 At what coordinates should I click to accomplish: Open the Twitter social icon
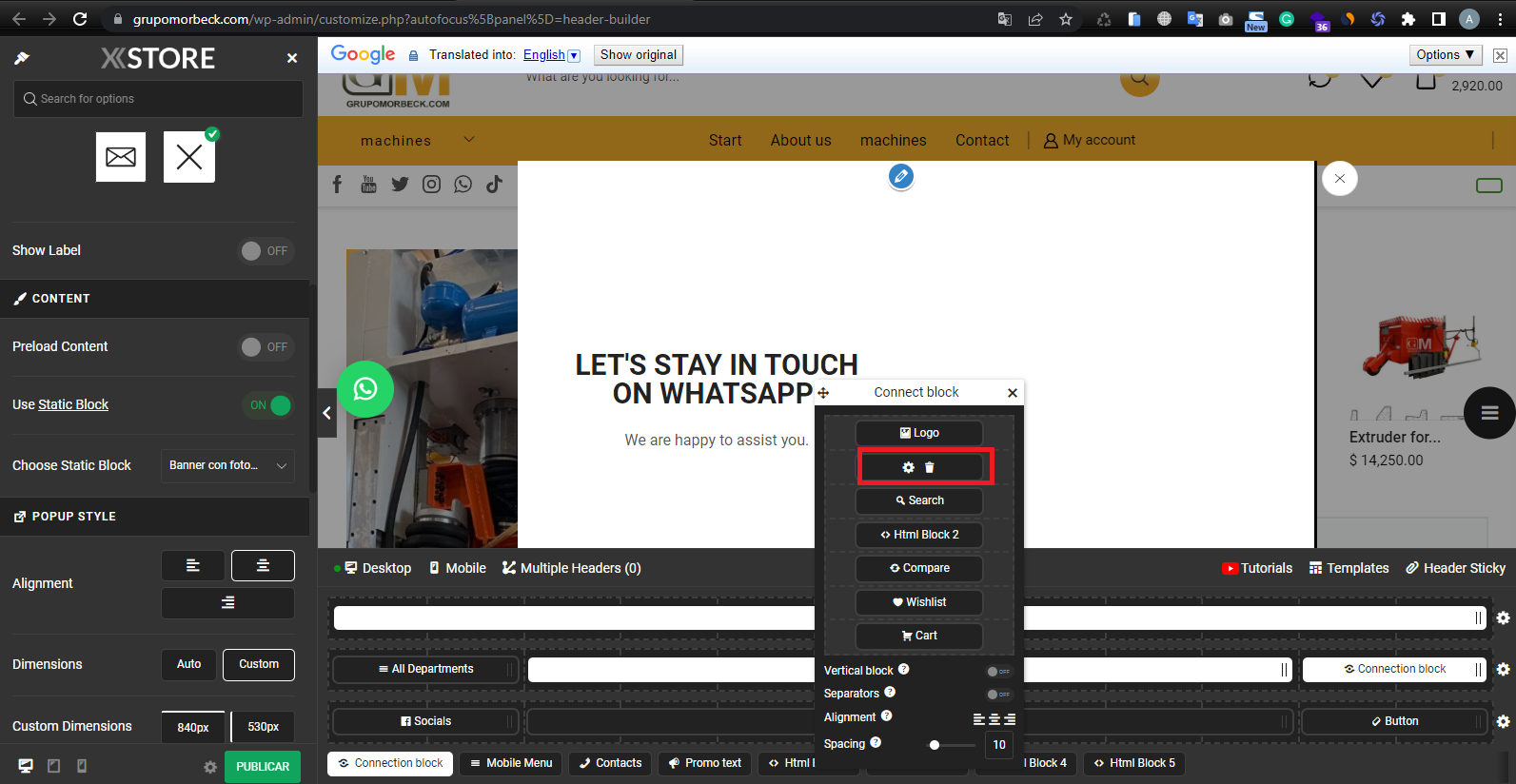click(x=400, y=185)
